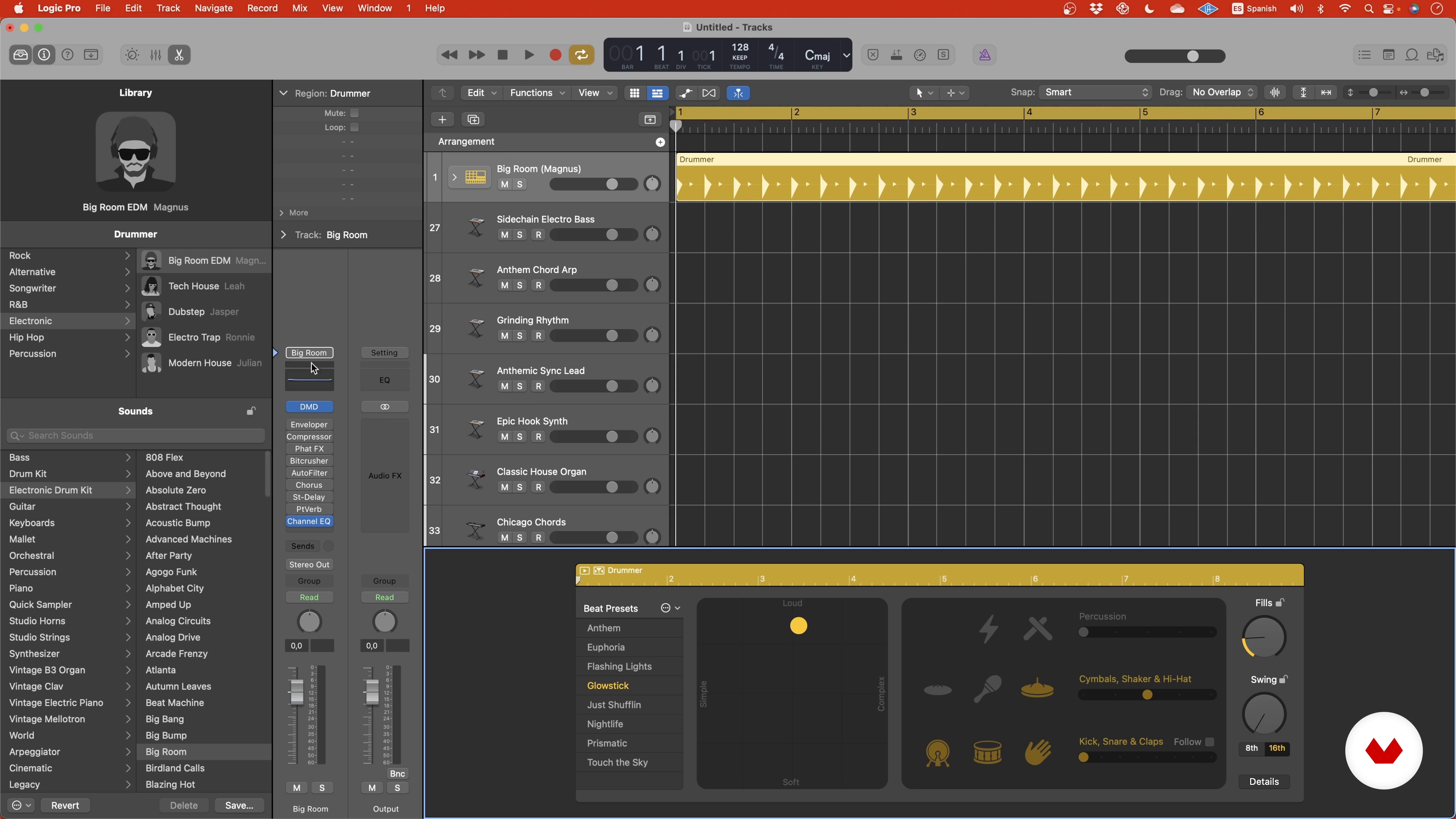
Task: Click the Stereo Out output slot
Action: pos(309,565)
